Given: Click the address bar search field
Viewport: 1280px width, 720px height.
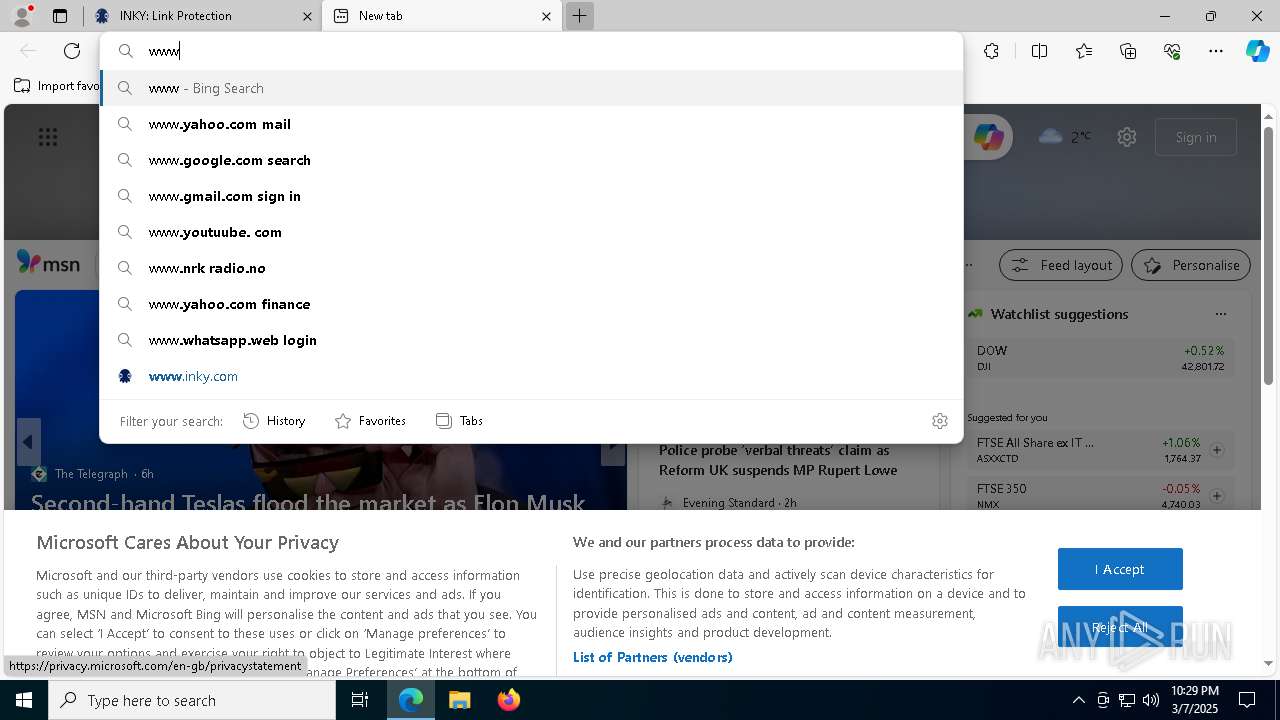Looking at the screenshot, I should tap(531, 51).
